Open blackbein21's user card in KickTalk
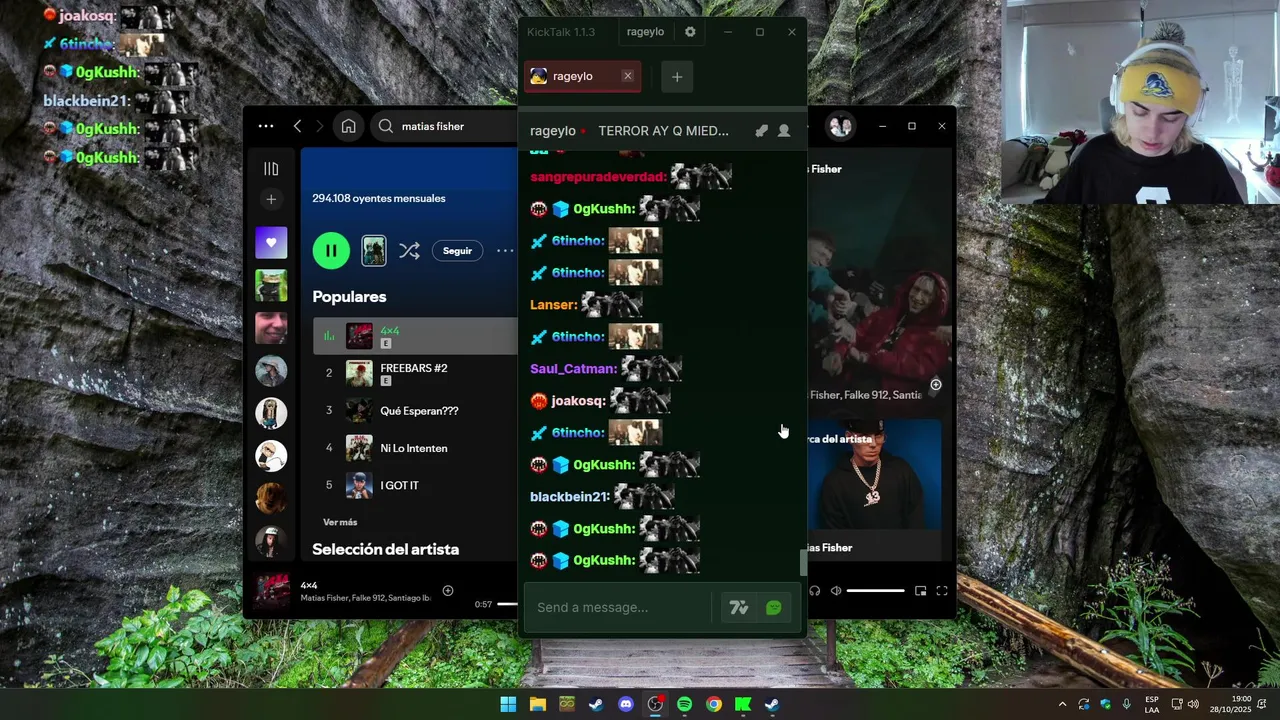This screenshot has width=1280, height=720. point(569,497)
